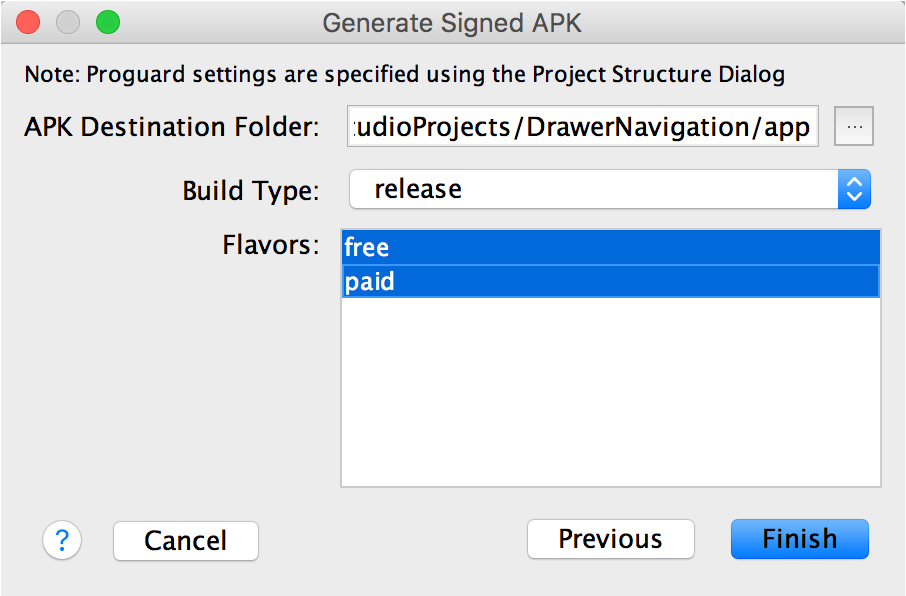Click the Flavors label

click(x=270, y=245)
